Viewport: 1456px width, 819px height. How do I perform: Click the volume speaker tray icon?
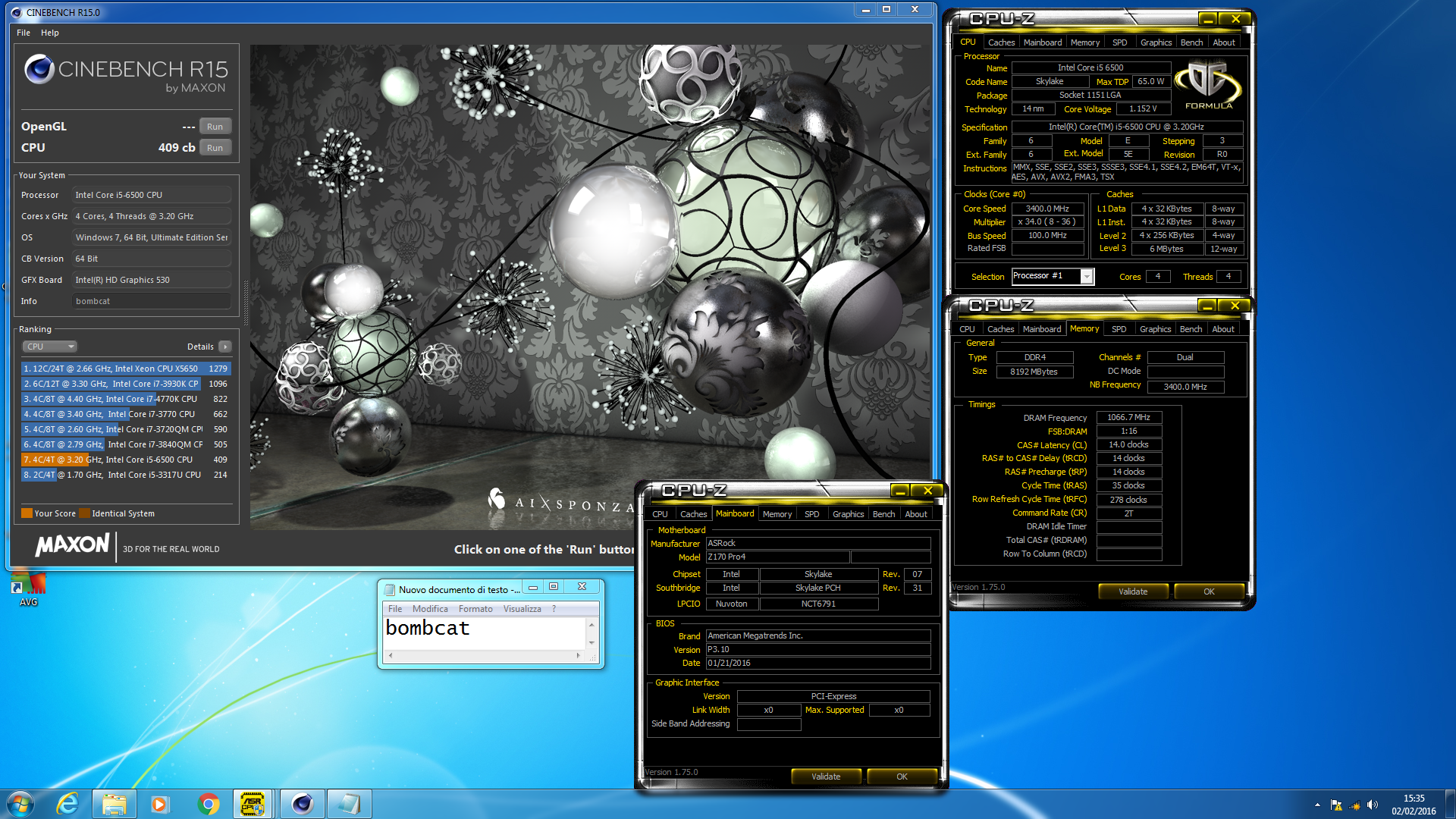tap(1373, 805)
